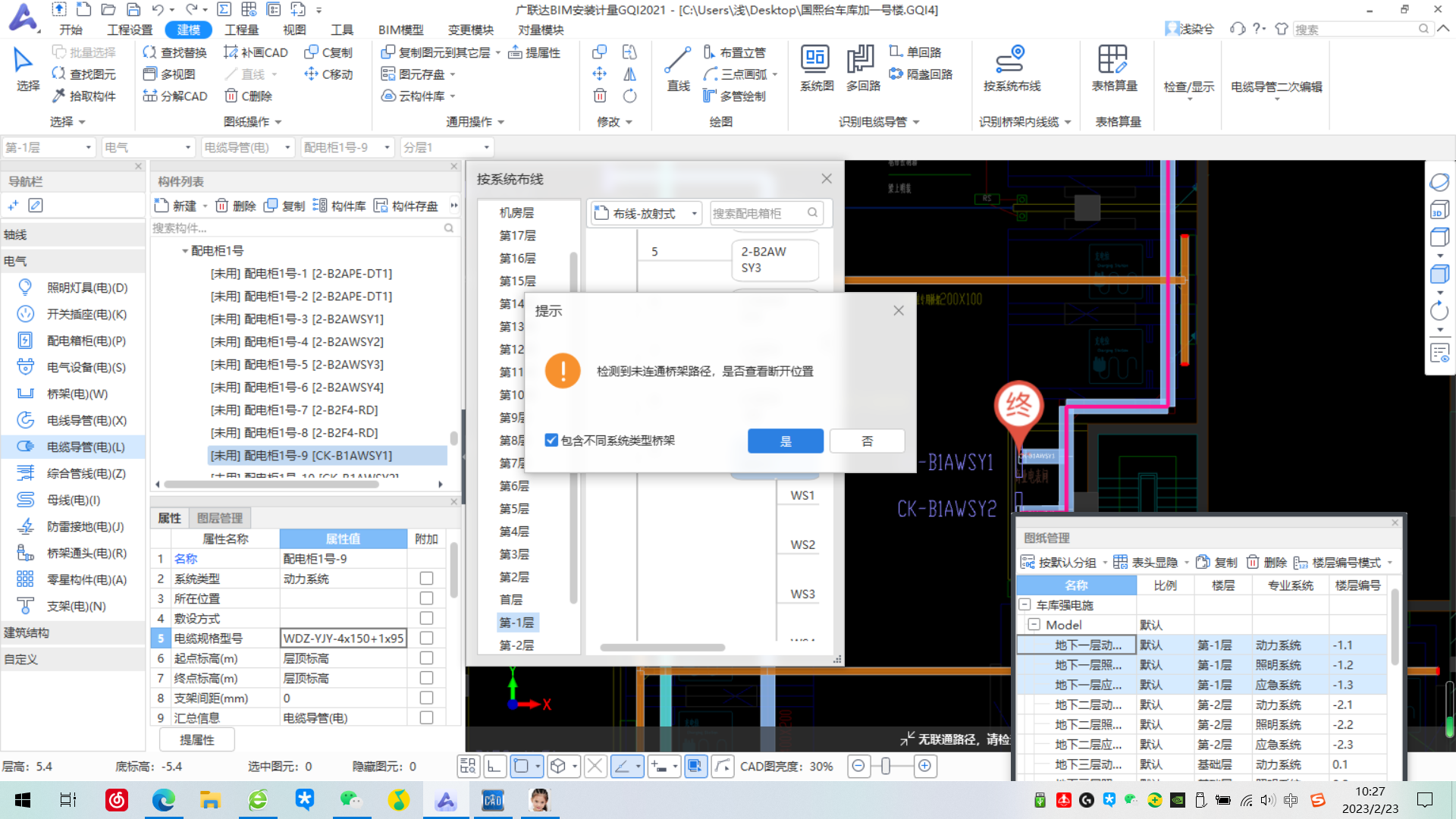Open Microsoft Edge from the taskbar
The height and width of the screenshot is (819, 1456).
(x=163, y=800)
